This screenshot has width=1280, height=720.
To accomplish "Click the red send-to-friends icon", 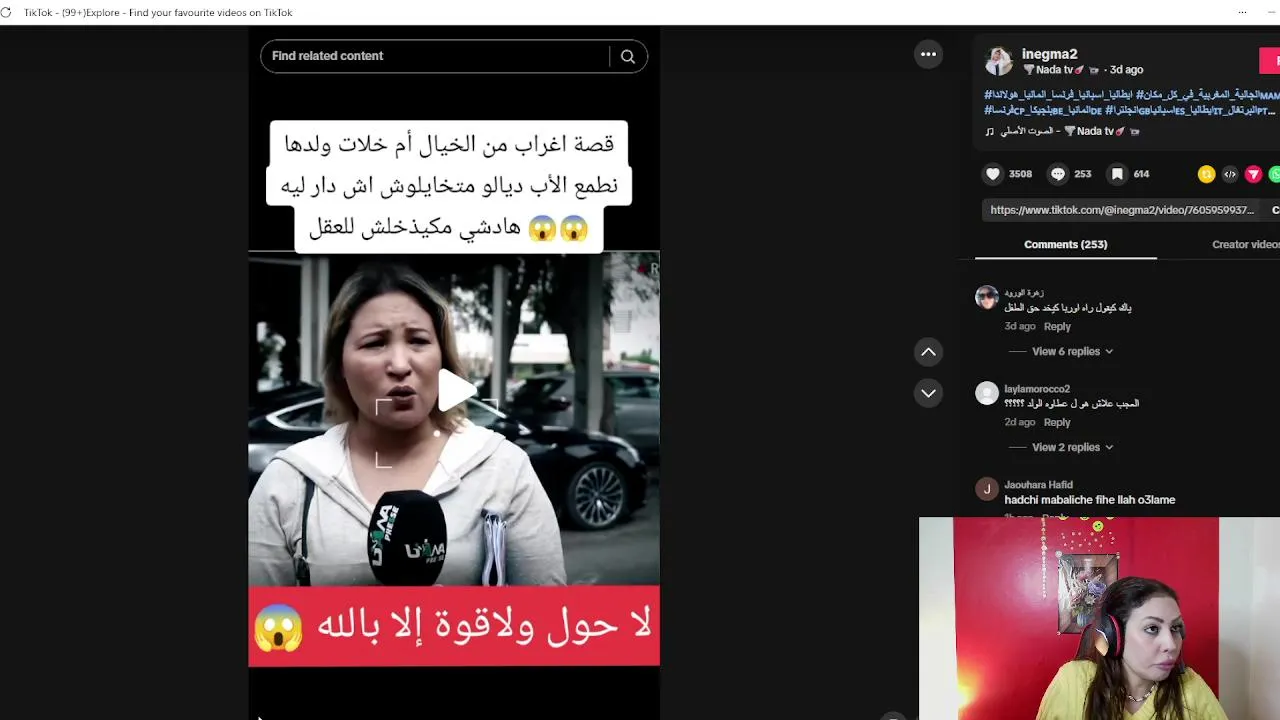I will click(x=1253, y=174).
